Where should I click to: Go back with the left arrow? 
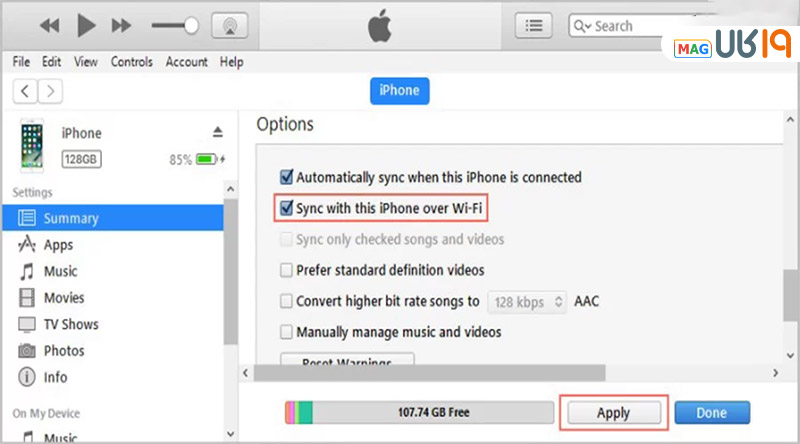tap(25, 91)
